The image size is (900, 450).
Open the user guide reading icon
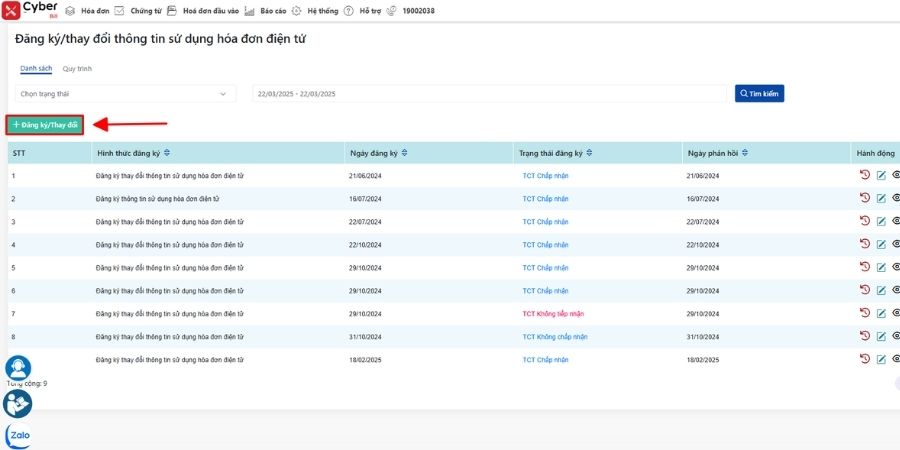coord(18,403)
